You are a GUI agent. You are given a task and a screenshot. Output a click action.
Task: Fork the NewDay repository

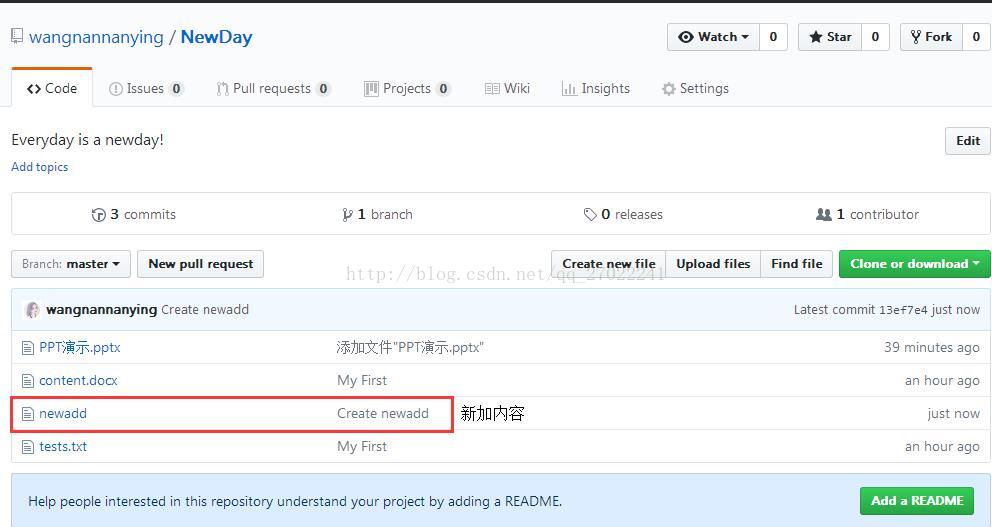pos(931,37)
